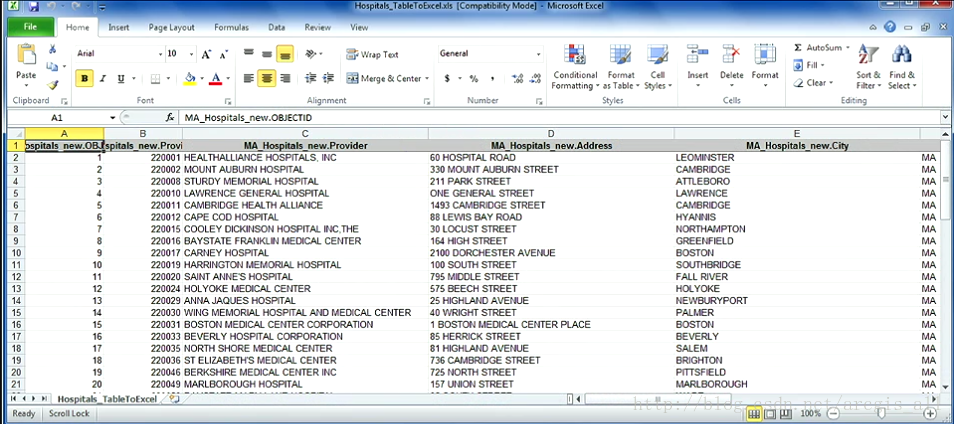Click the AutoSum sigma icon

pyautogui.click(x=798, y=47)
